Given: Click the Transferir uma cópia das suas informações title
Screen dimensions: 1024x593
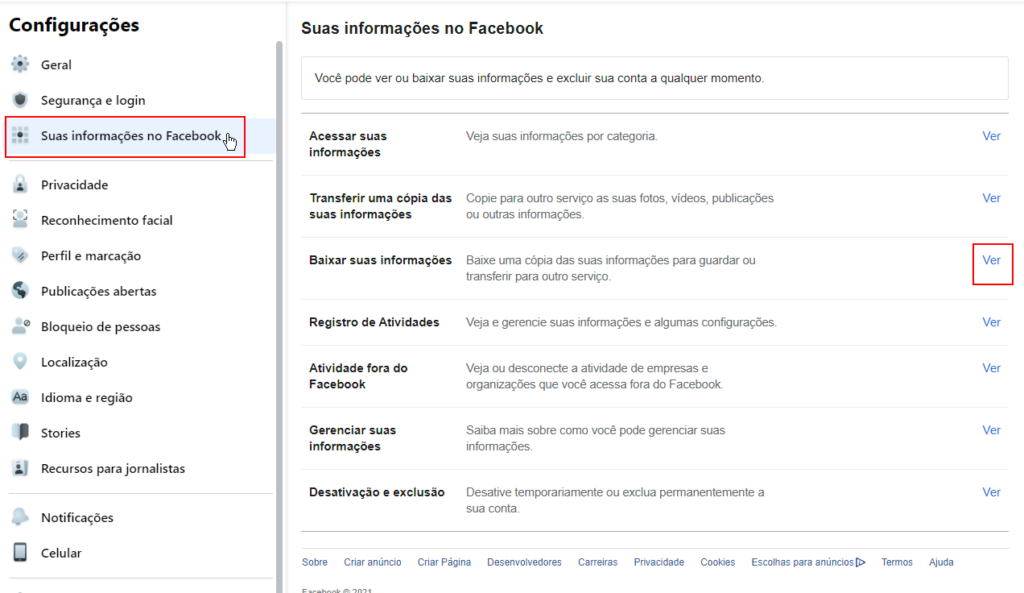Looking at the screenshot, I should pos(380,206).
